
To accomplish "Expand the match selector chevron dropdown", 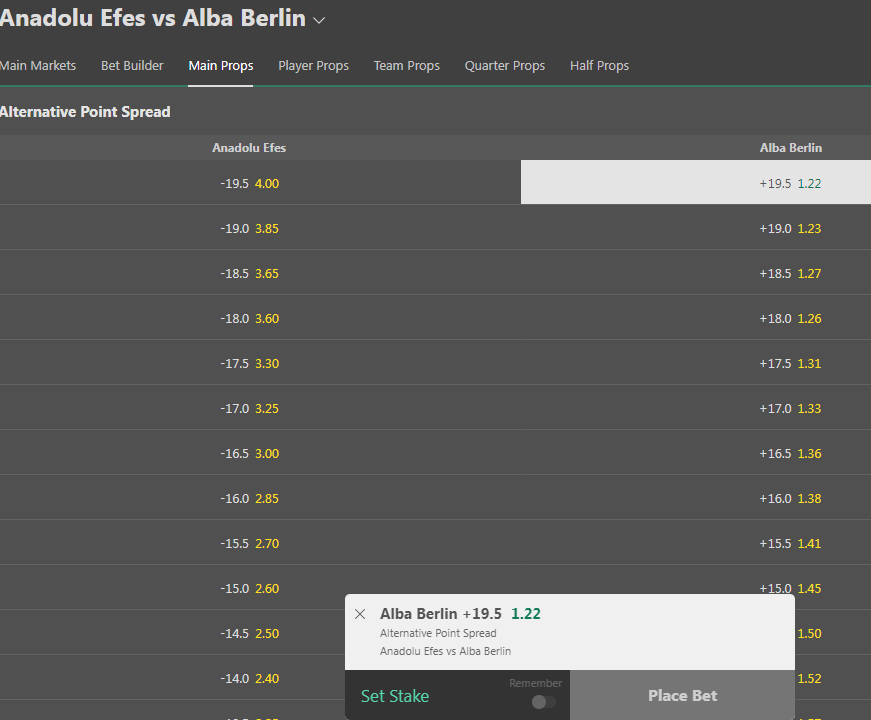I will pos(319,21).
